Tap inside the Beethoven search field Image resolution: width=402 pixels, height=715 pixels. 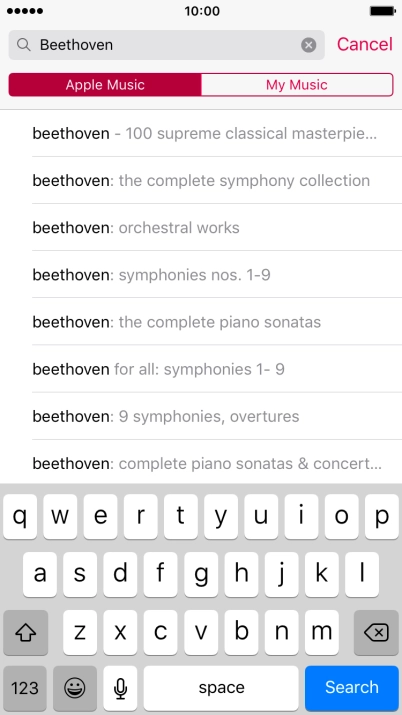(166, 45)
